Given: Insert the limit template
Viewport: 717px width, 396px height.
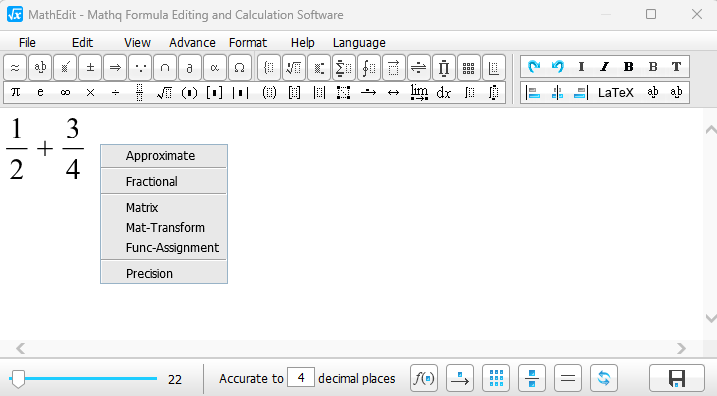Looking at the screenshot, I should point(419,92).
